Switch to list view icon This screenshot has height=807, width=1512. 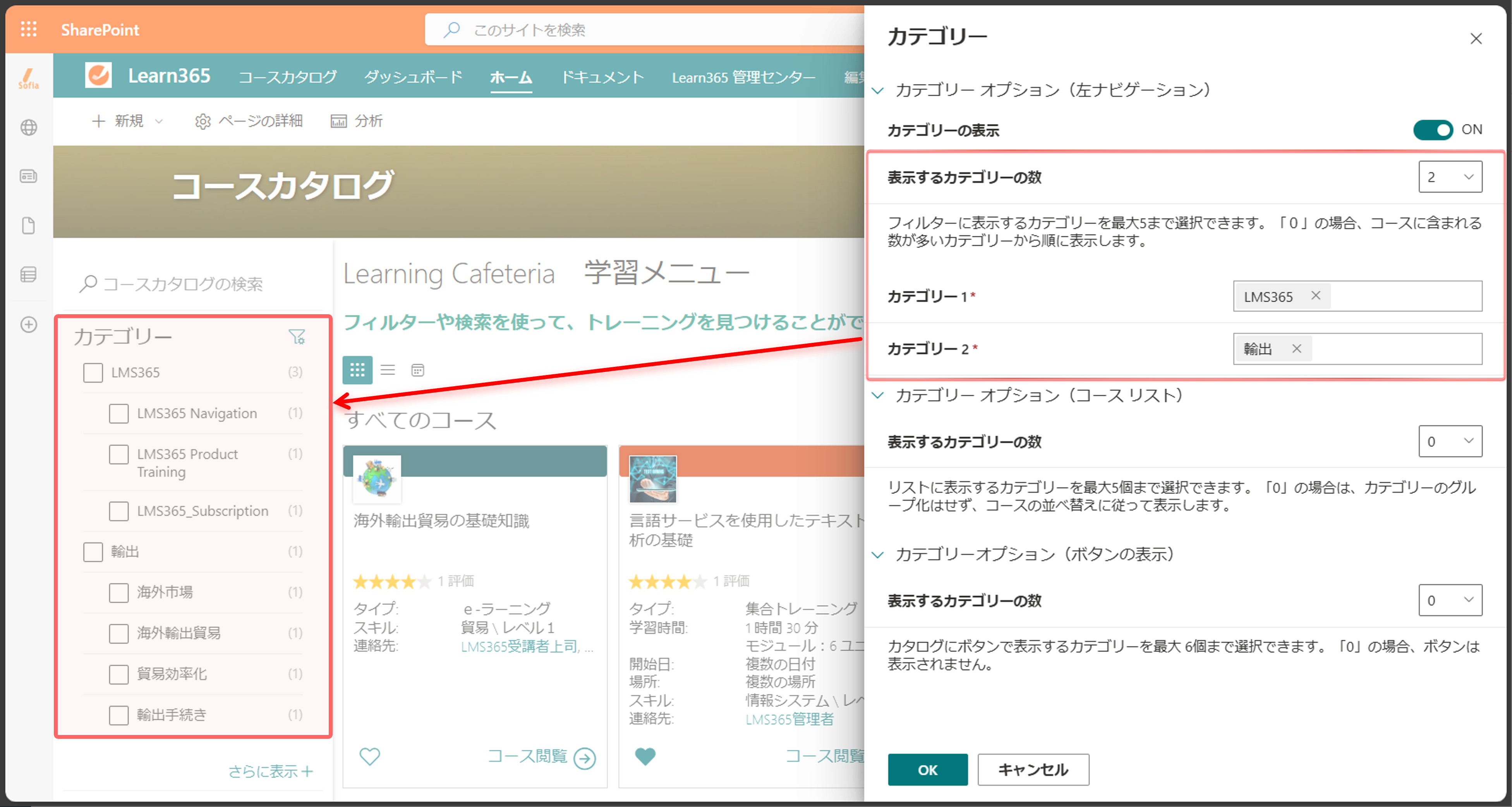pos(388,370)
